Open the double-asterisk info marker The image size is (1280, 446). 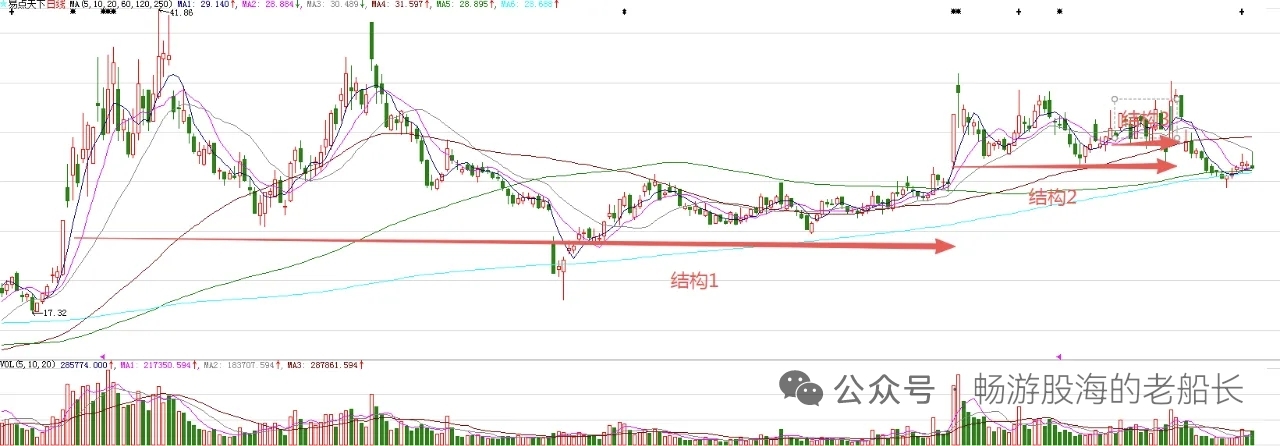pos(956,11)
